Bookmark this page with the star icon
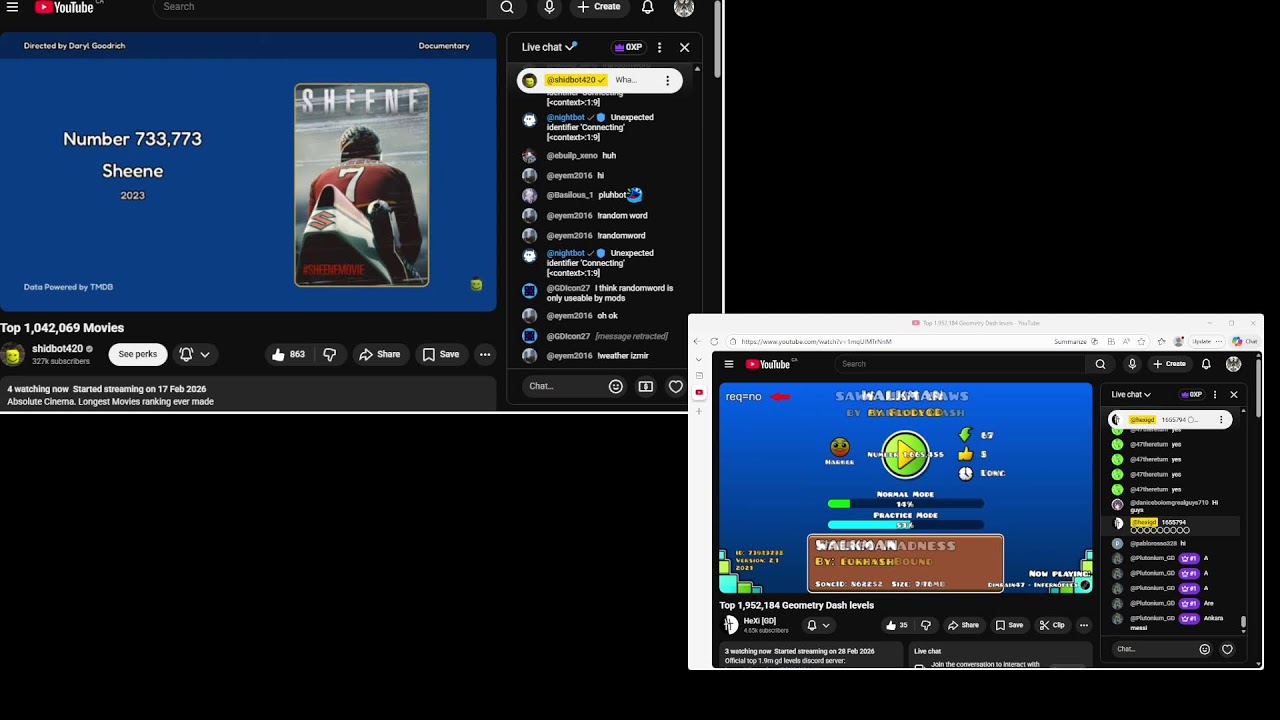This screenshot has width=1280, height=720. [1141, 341]
